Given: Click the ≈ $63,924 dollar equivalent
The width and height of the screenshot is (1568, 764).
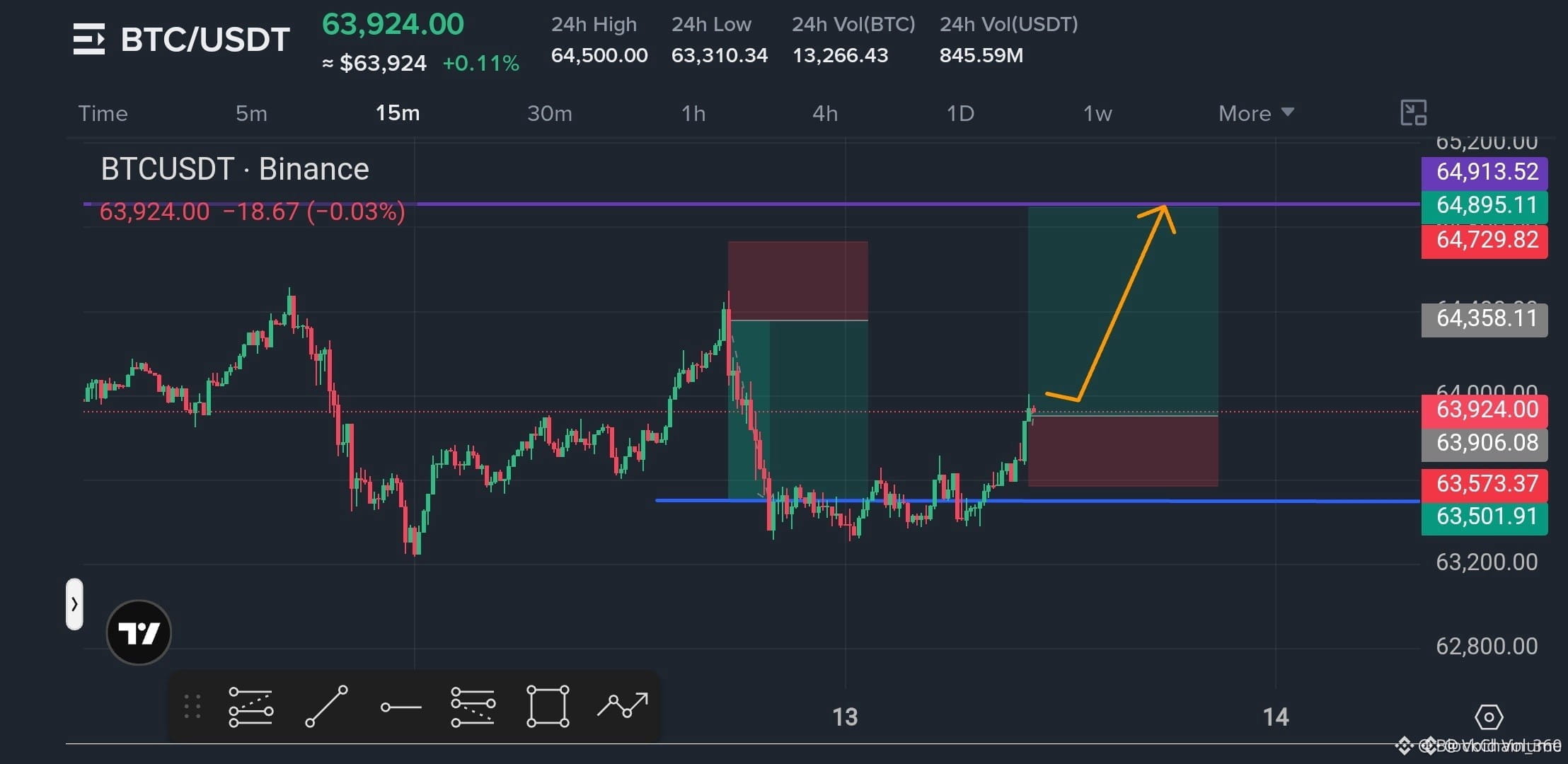Looking at the screenshot, I should [x=374, y=64].
